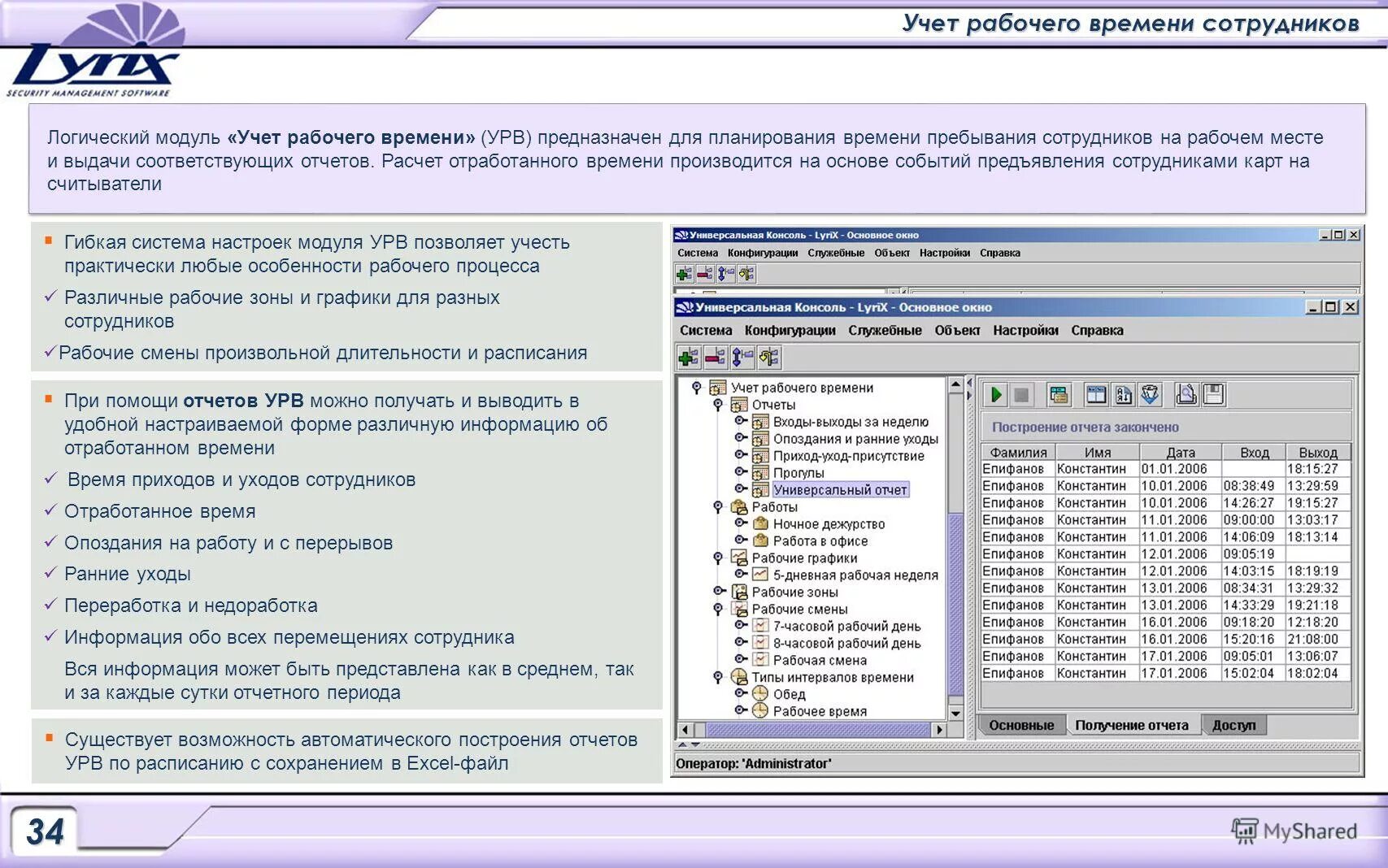Click red minus icon in the back window toolbar
1388x868 pixels.
705,274
